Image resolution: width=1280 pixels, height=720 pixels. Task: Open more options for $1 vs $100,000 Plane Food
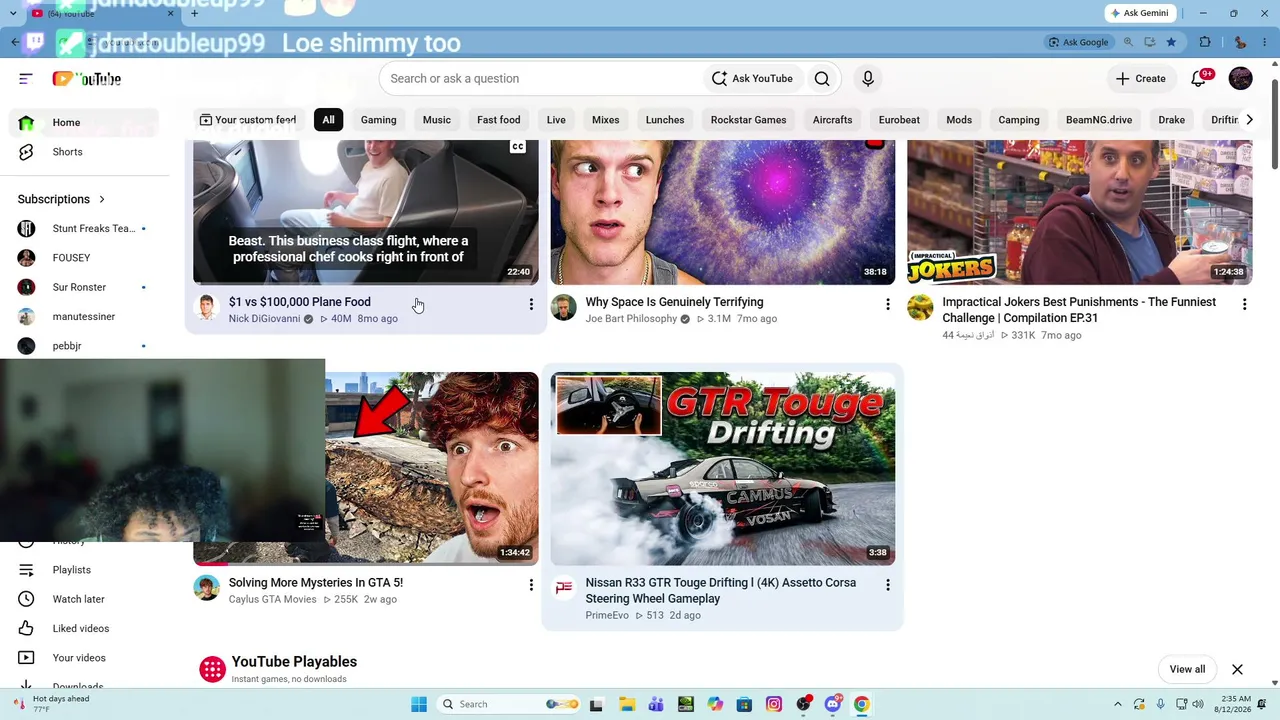[531, 304]
